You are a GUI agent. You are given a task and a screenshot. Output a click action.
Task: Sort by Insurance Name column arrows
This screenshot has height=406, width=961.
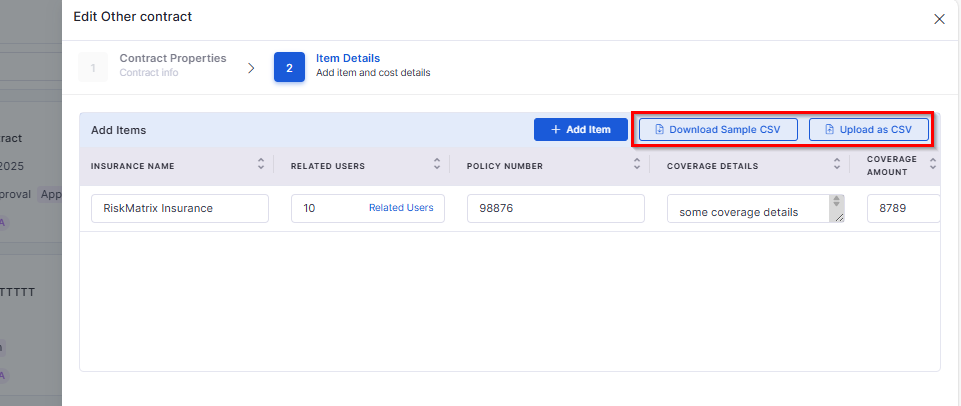coord(261,164)
